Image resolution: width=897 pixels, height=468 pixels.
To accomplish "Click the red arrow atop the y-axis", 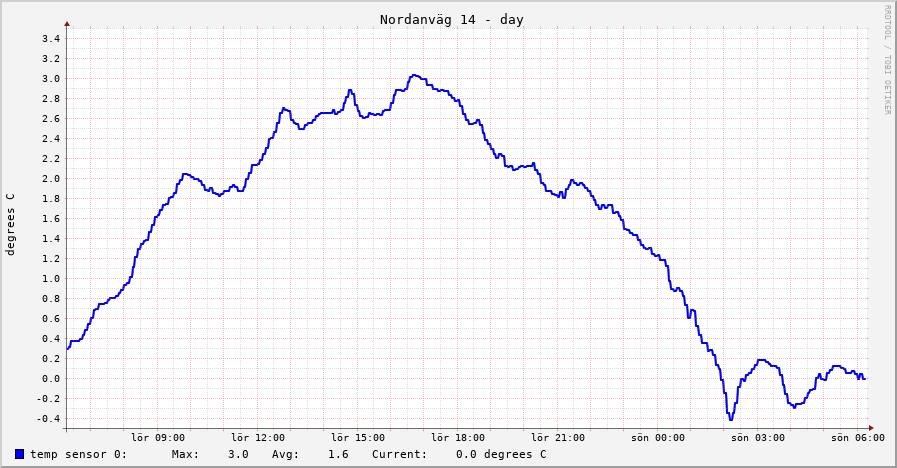I will 67,23.
